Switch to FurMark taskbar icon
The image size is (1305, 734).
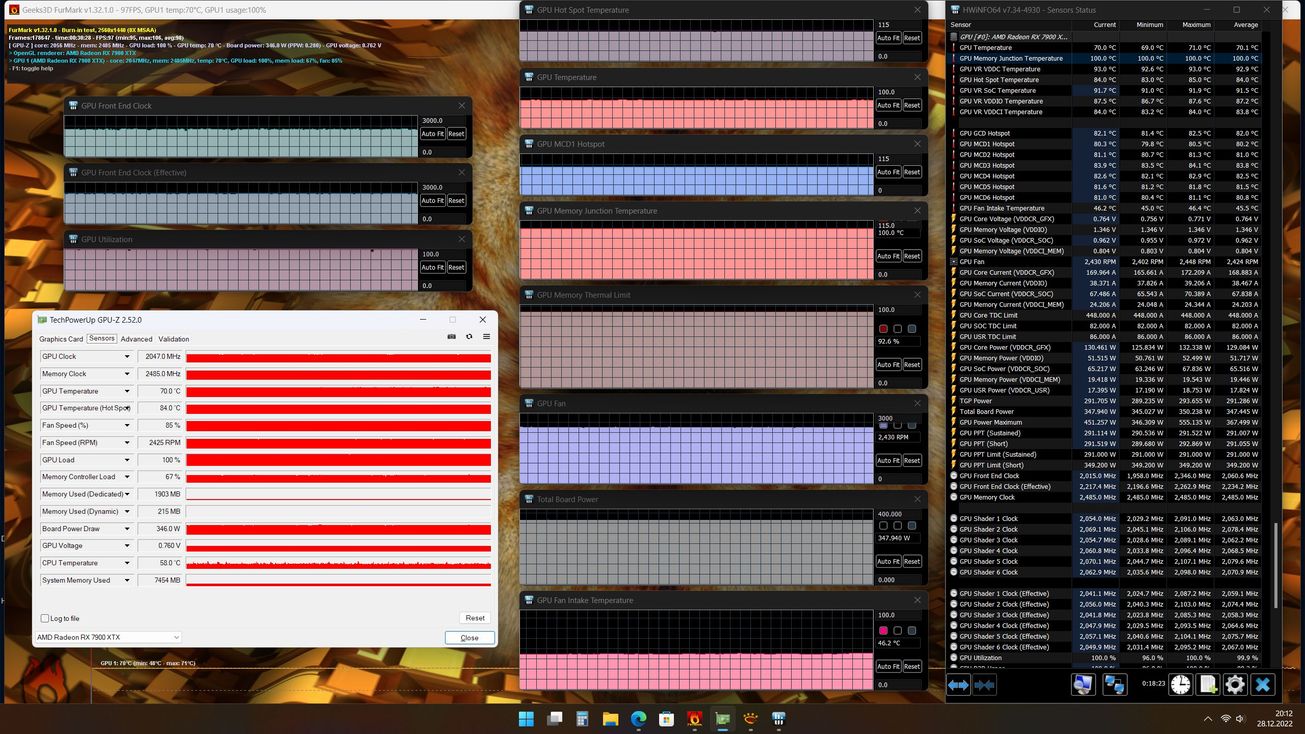694,719
